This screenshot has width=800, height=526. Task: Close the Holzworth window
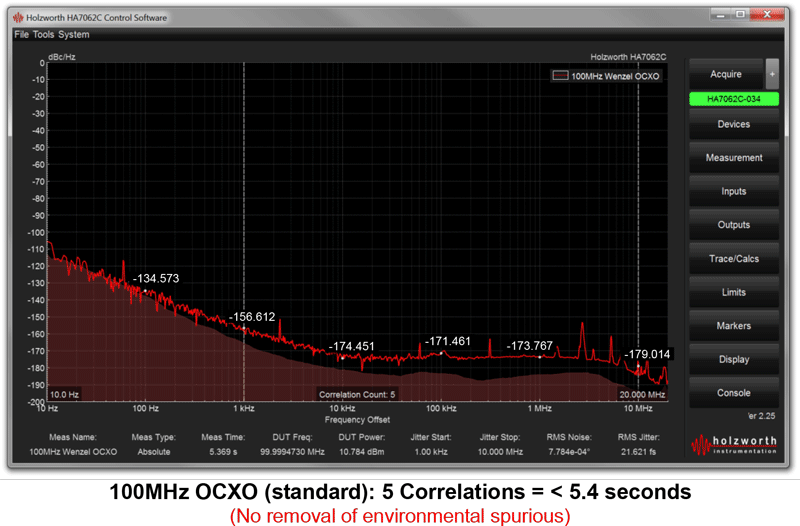pos(767,15)
